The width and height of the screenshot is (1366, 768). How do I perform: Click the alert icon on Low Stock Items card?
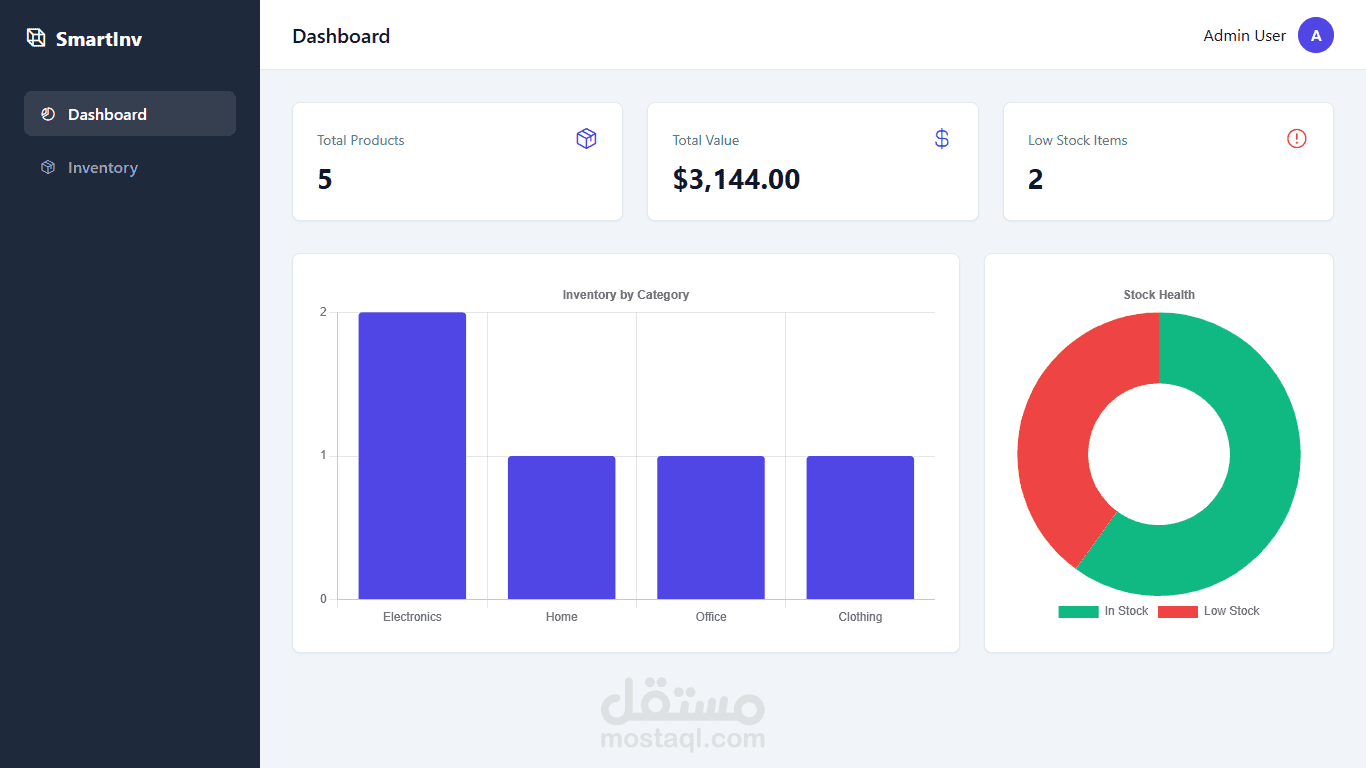tap(1297, 138)
